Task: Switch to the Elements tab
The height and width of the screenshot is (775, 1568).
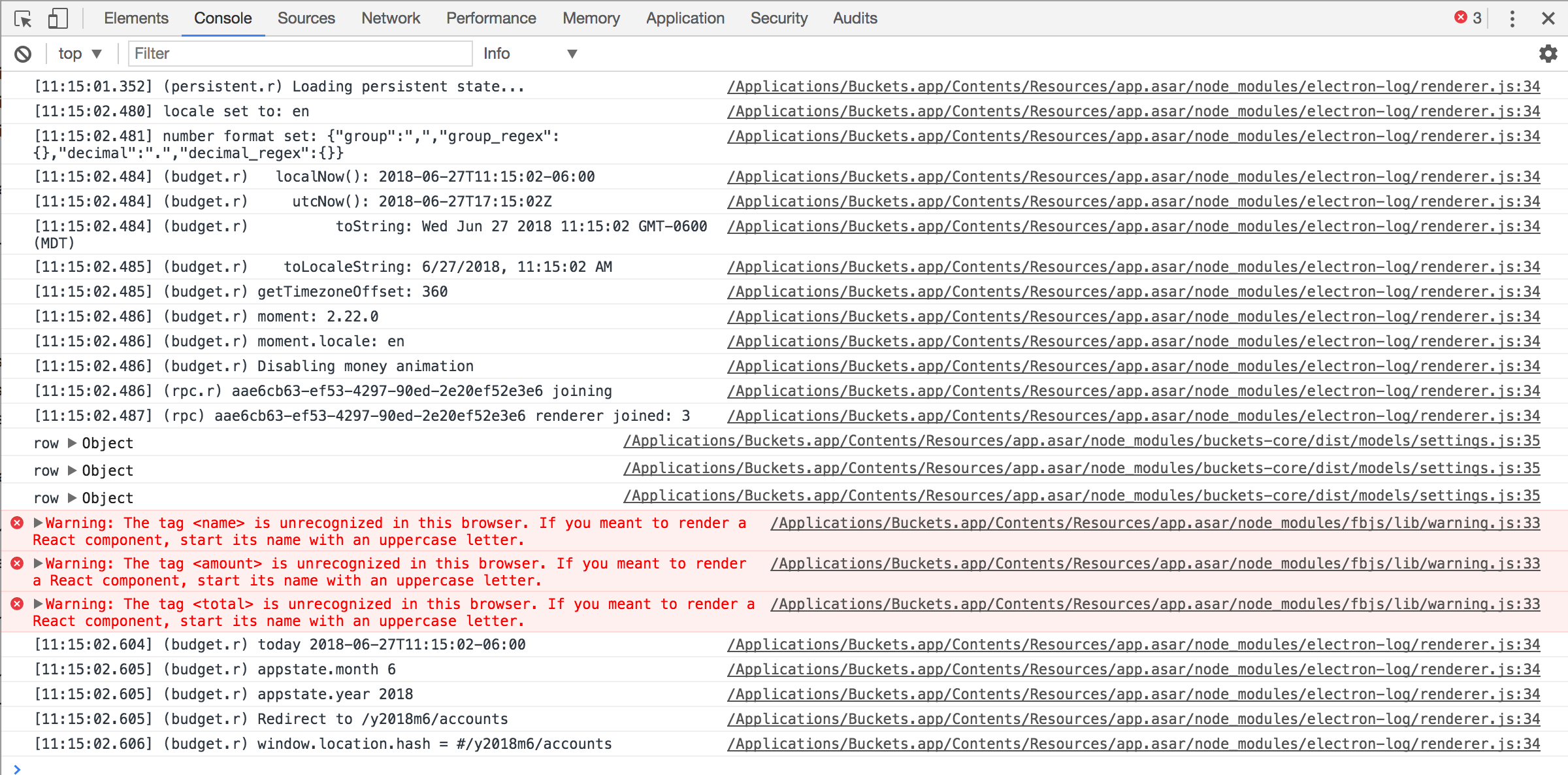Action: coord(136,18)
